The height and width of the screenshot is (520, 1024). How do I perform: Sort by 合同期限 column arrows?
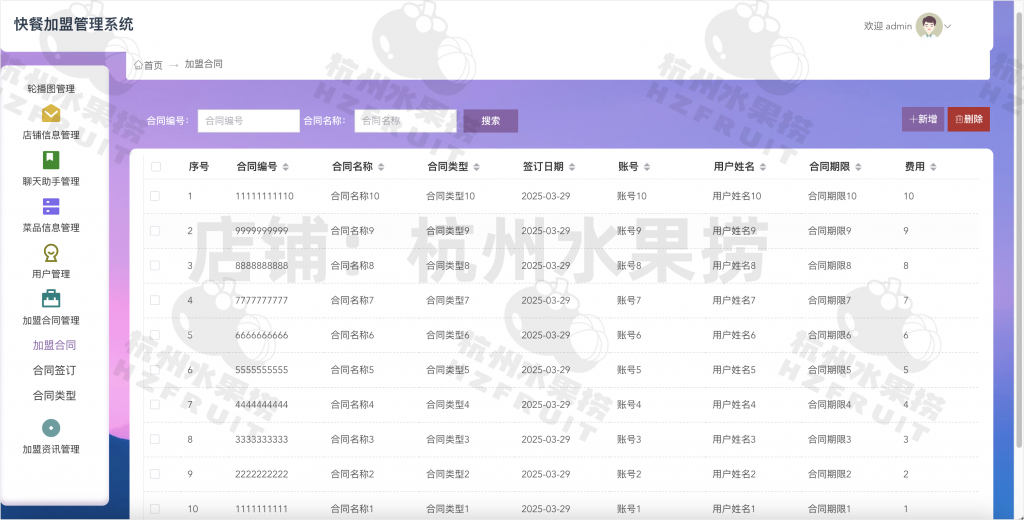coord(858,167)
